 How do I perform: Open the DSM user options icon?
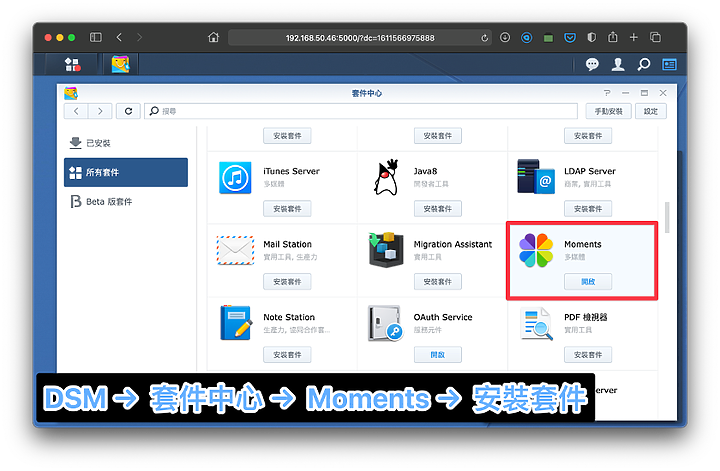618,65
